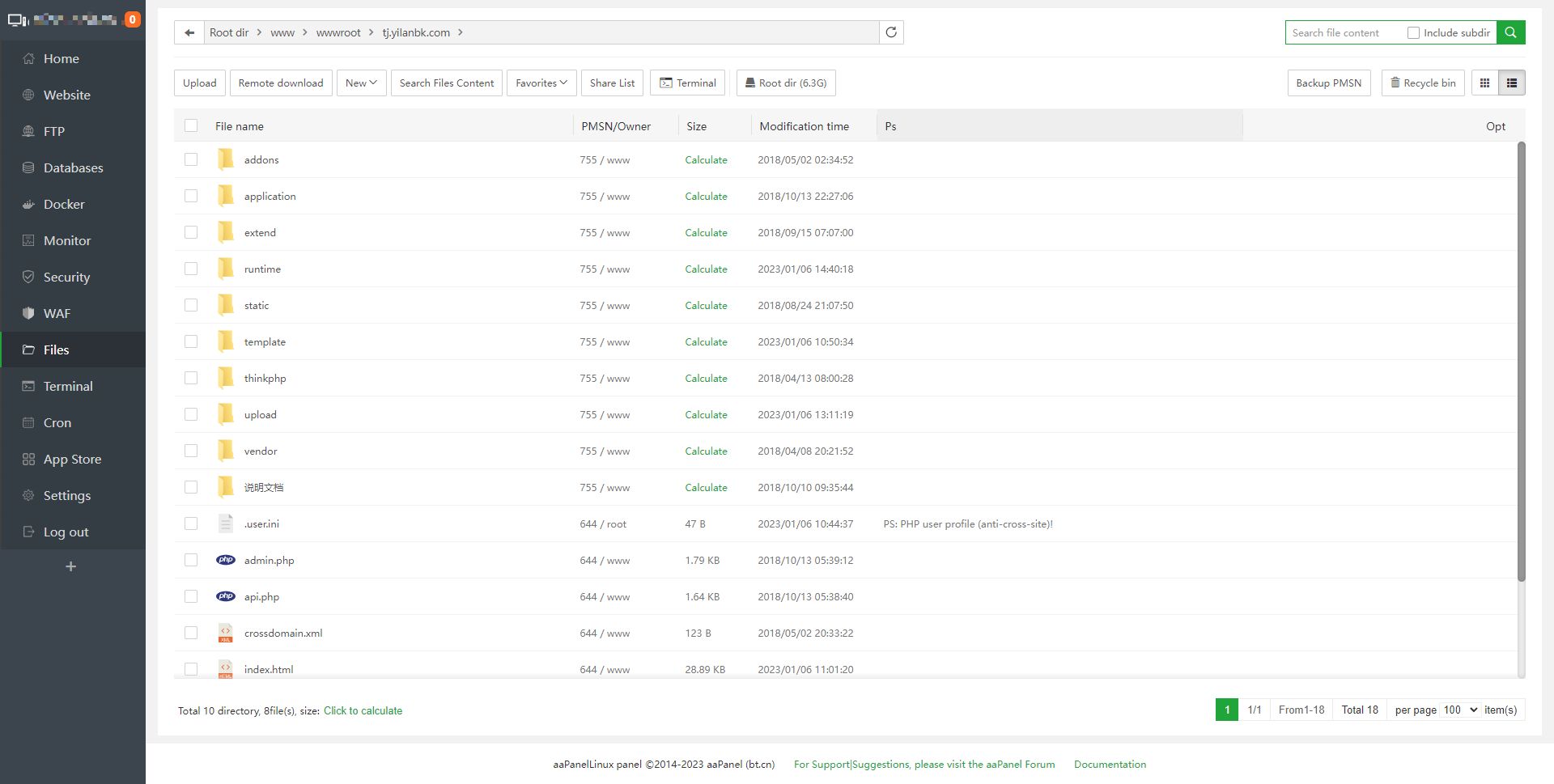Expand path after tj.yilanbk.com chevron
The image size is (1554, 784).
(x=461, y=32)
